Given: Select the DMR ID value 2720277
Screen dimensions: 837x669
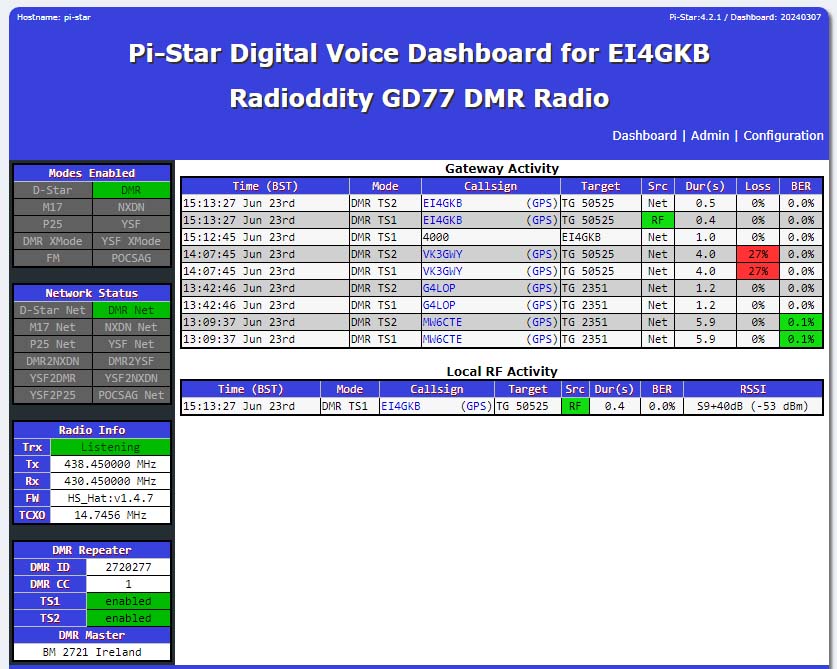Looking at the screenshot, I should [x=129, y=568].
